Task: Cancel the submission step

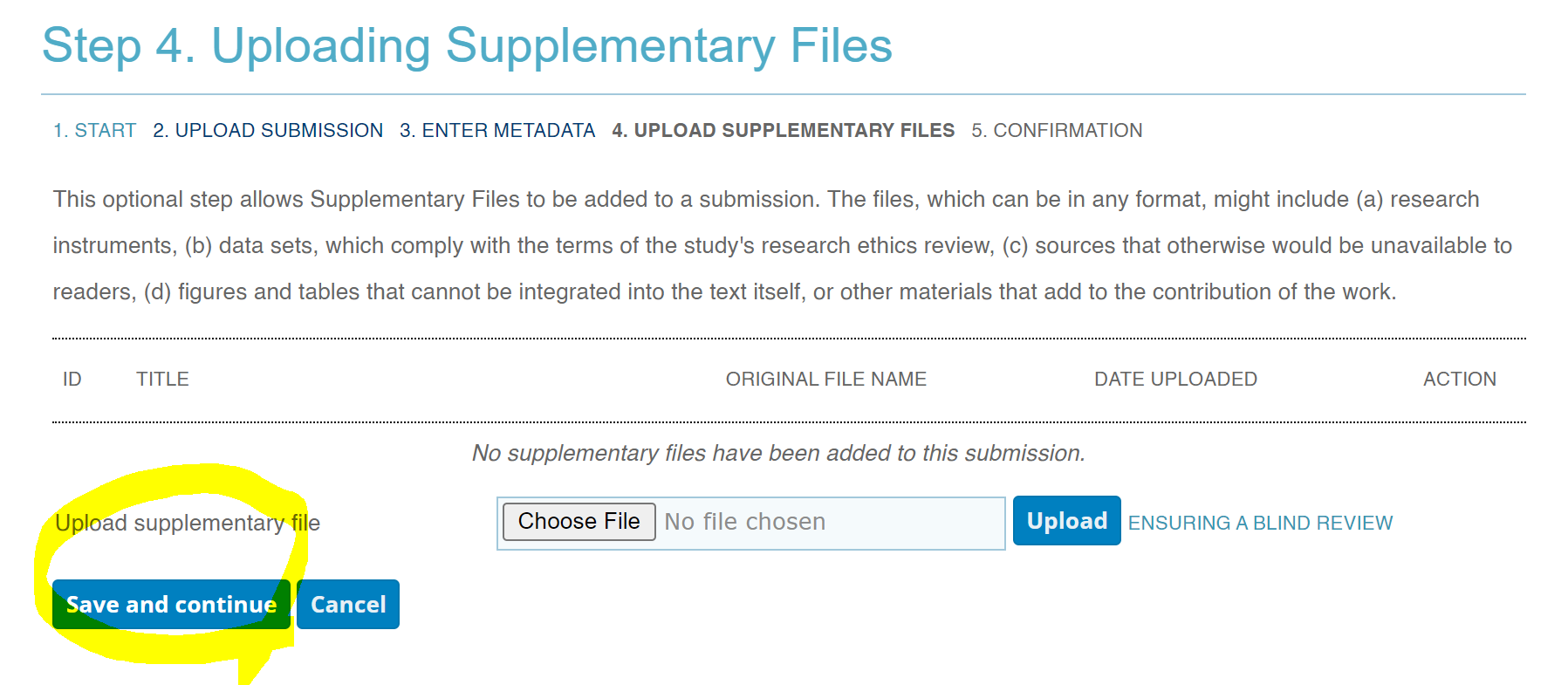Action: 348,605
